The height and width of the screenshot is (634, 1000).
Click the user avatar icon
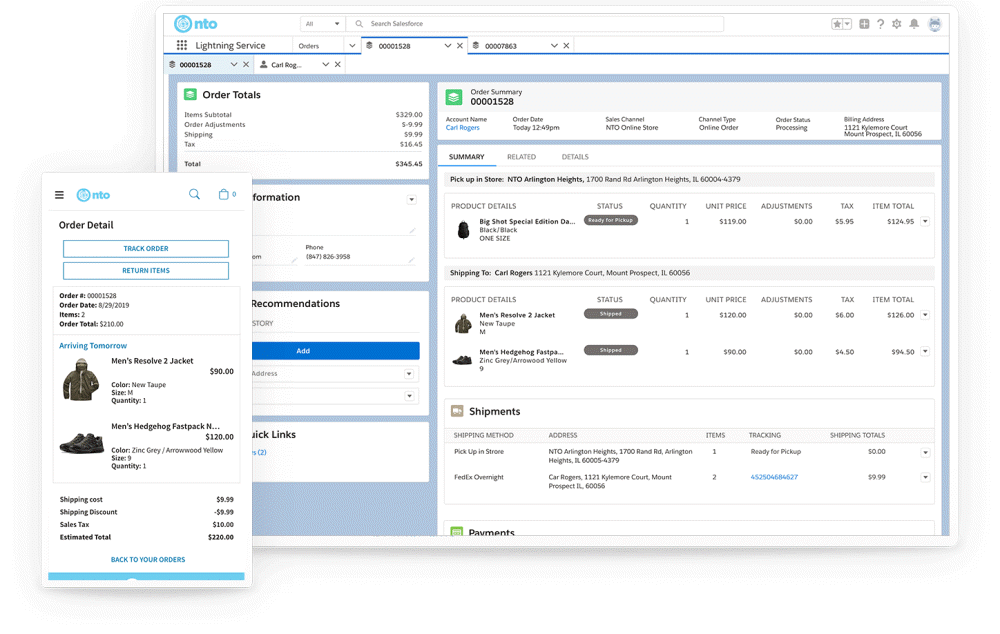935,24
